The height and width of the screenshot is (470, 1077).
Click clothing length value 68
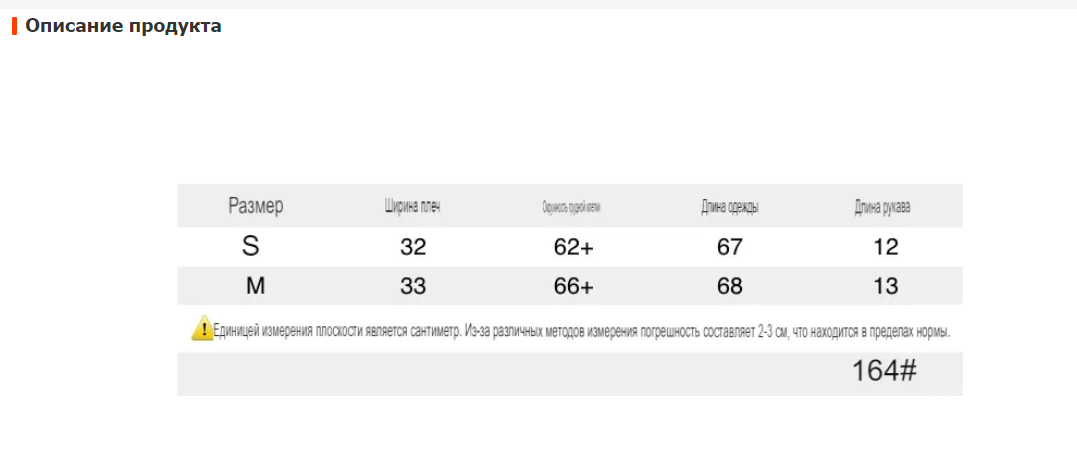coord(729,287)
